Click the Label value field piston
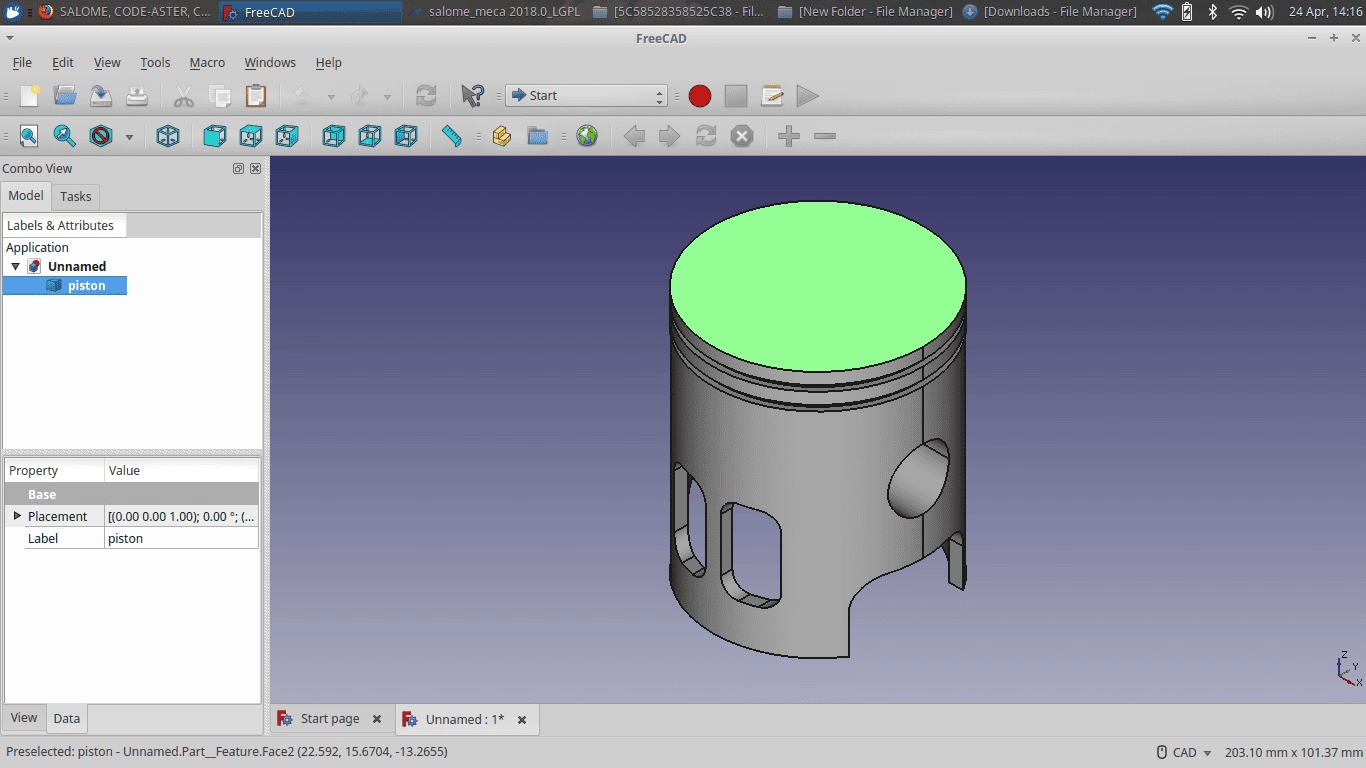 point(181,538)
